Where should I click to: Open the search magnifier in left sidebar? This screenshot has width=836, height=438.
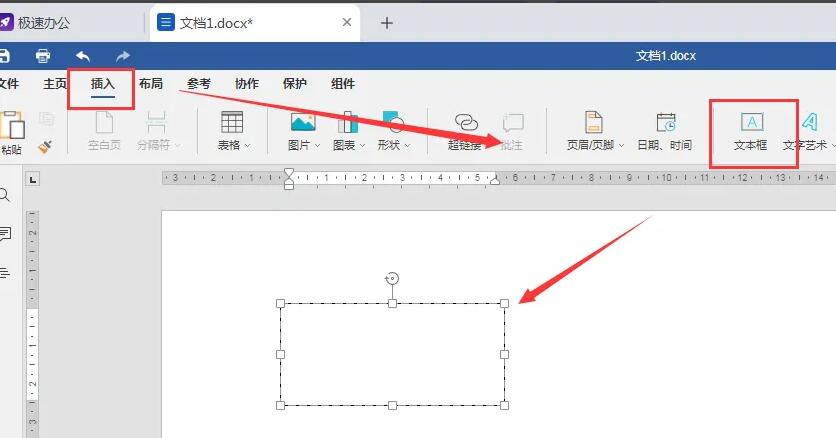4,195
